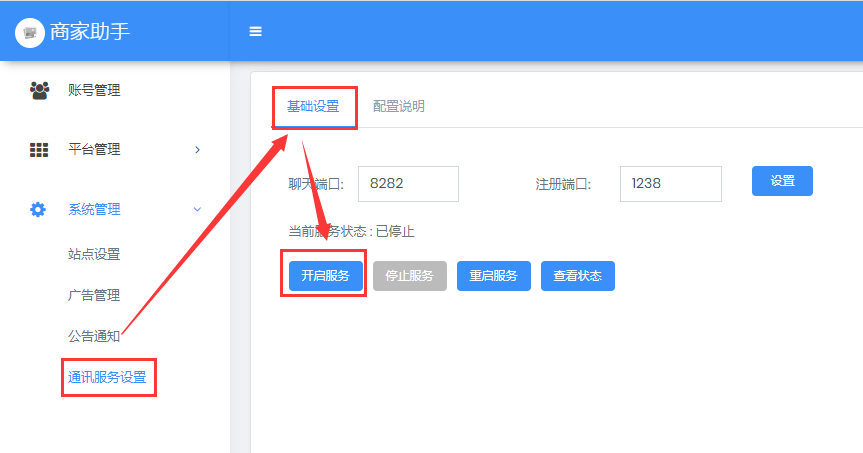
Task: Click the 停止服务 button
Action: click(409, 276)
